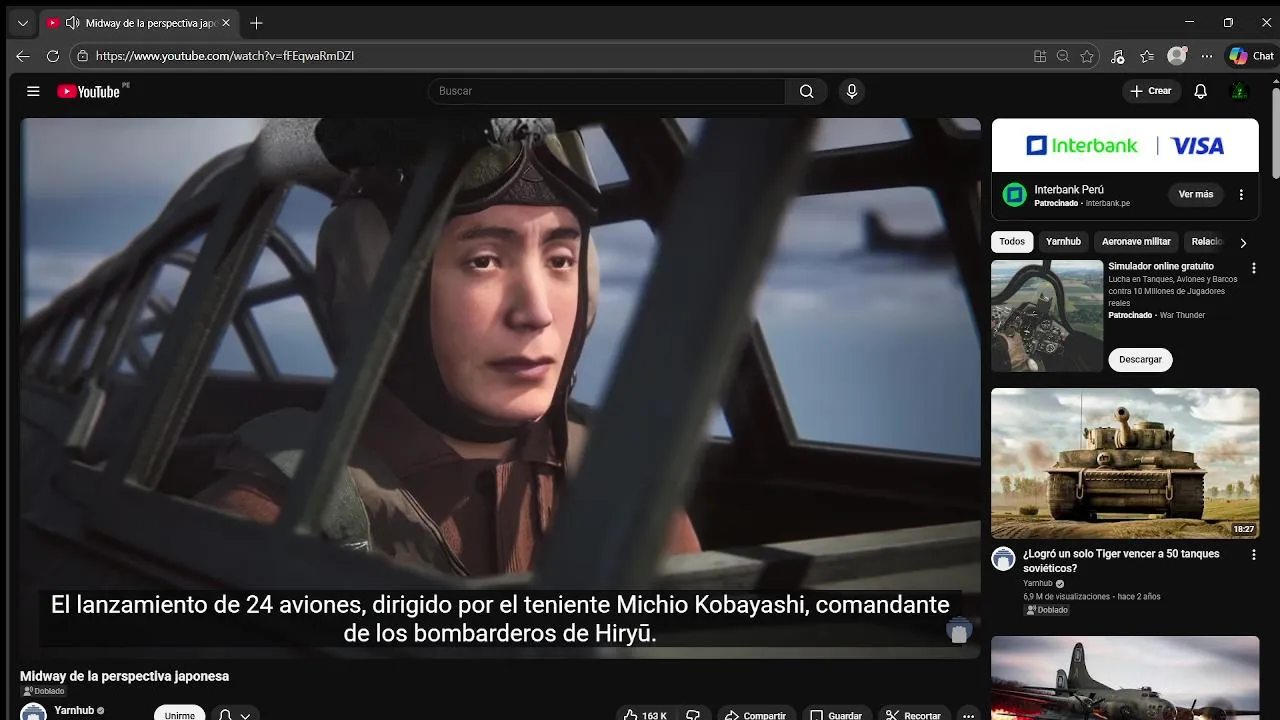This screenshot has height=720, width=1280.
Task: Open the media control music-note icon
Action: (x=1118, y=56)
